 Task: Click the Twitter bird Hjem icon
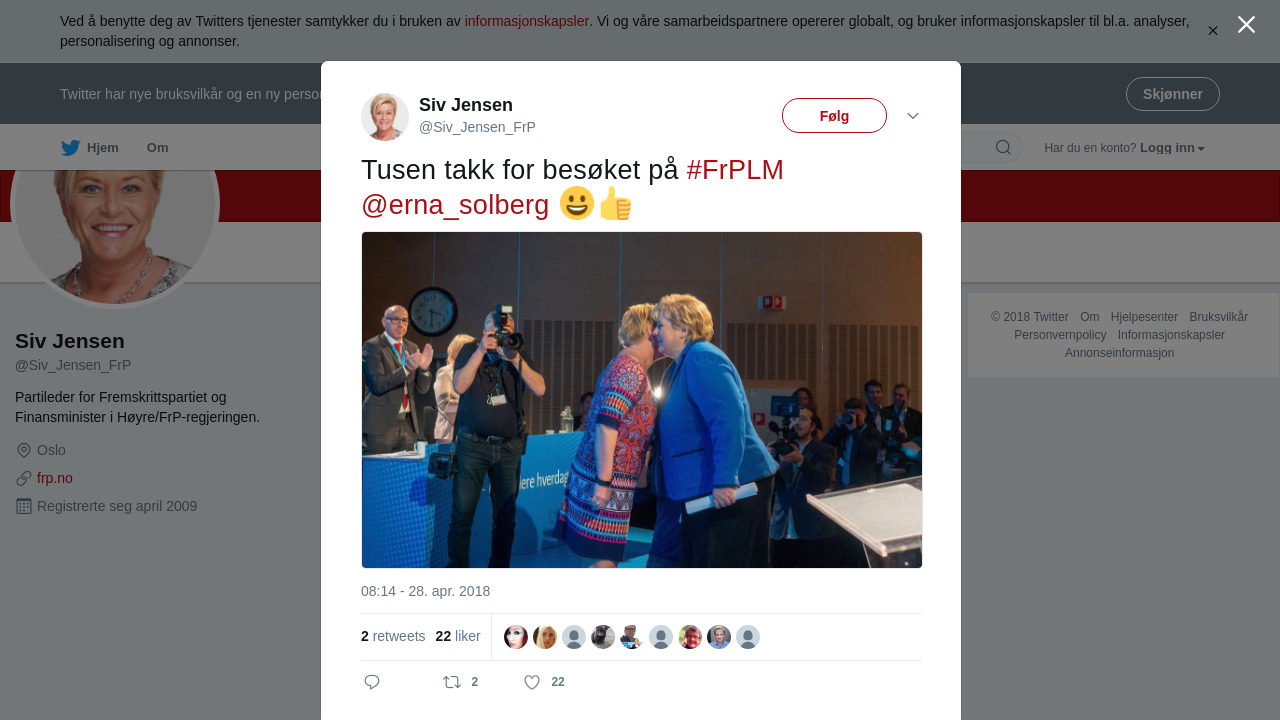70,148
